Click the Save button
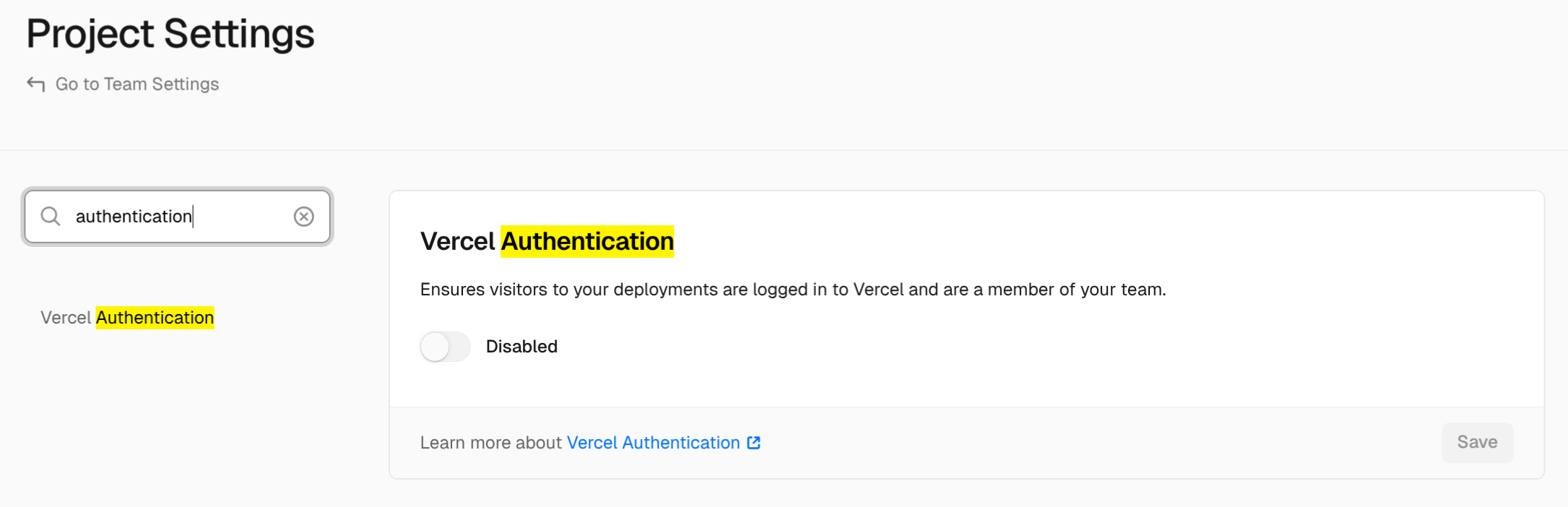The height and width of the screenshot is (507, 1568). point(1477,443)
